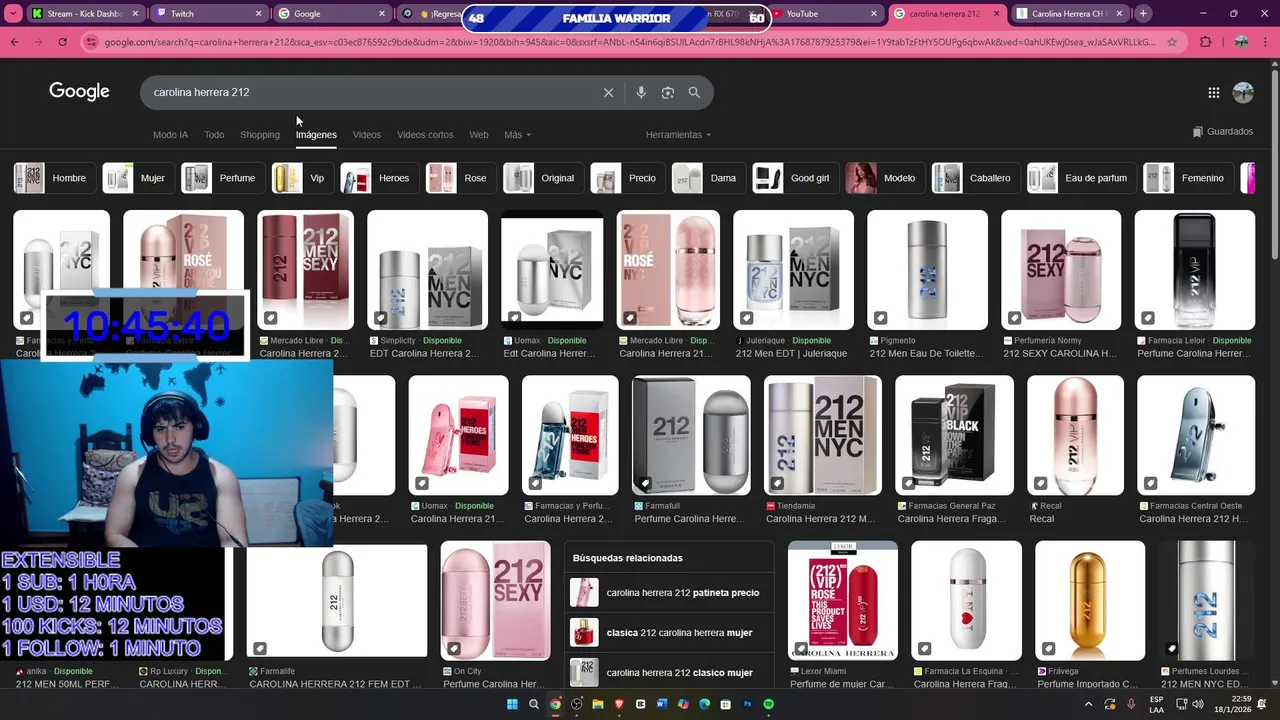Open a new browser tab with plus
The height and width of the screenshot is (720, 1280).
tap(1143, 14)
